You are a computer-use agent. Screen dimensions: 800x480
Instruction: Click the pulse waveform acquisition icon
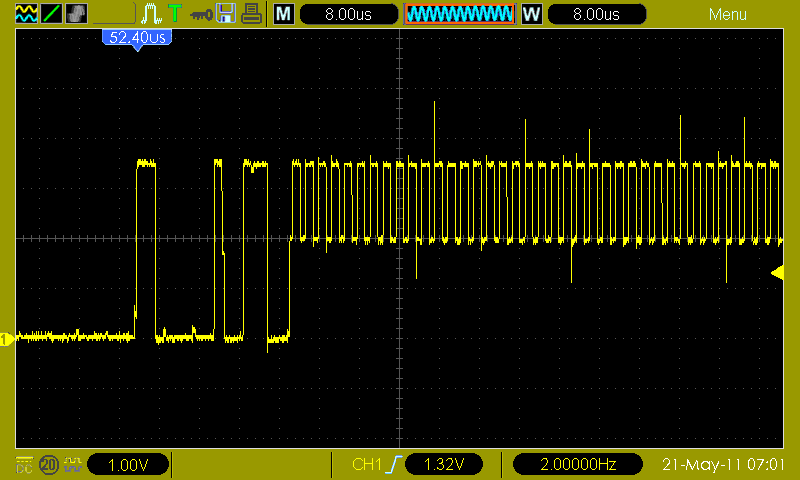(x=152, y=14)
